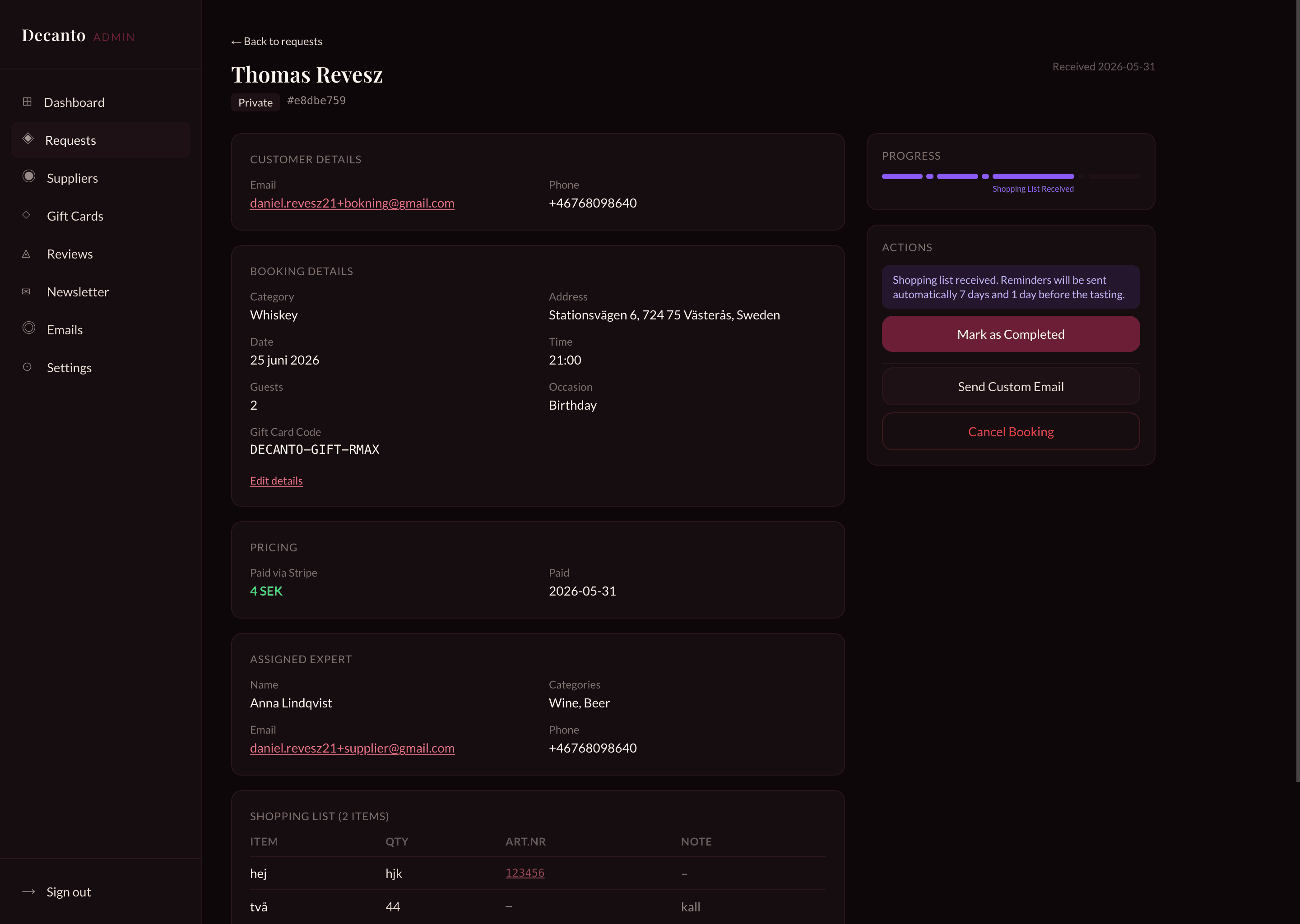Viewport: 1300px width, 924px height.
Task: Open the Dashboard menu item
Action: (101, 102)
